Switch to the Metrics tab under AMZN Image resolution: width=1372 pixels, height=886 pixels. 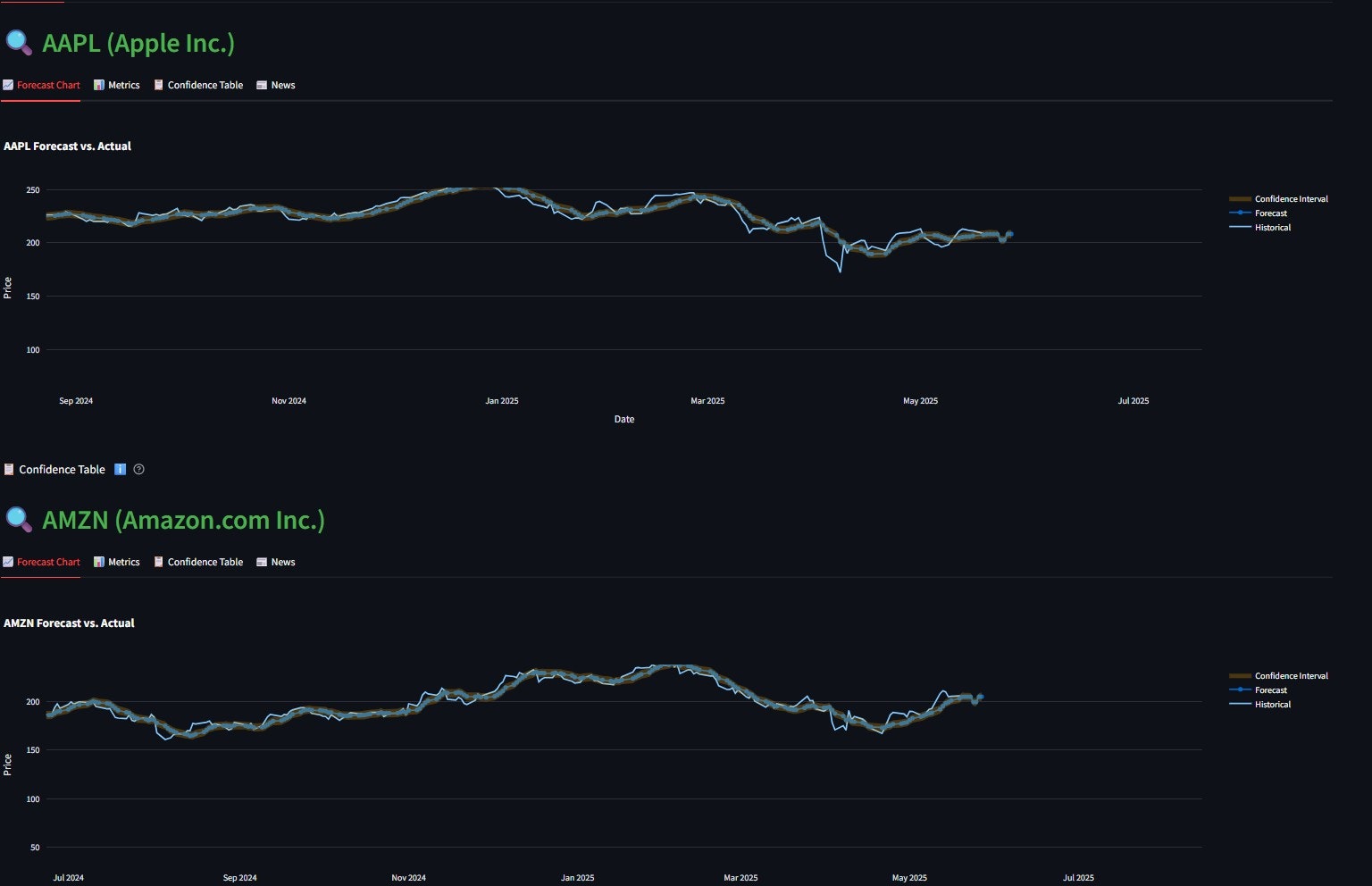[117, 563]
